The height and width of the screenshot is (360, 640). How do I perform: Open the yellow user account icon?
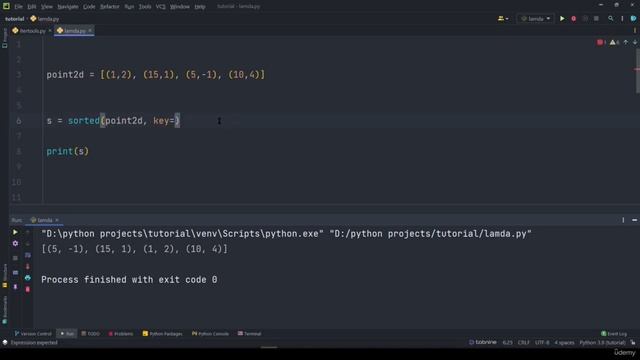coord(501,18)
